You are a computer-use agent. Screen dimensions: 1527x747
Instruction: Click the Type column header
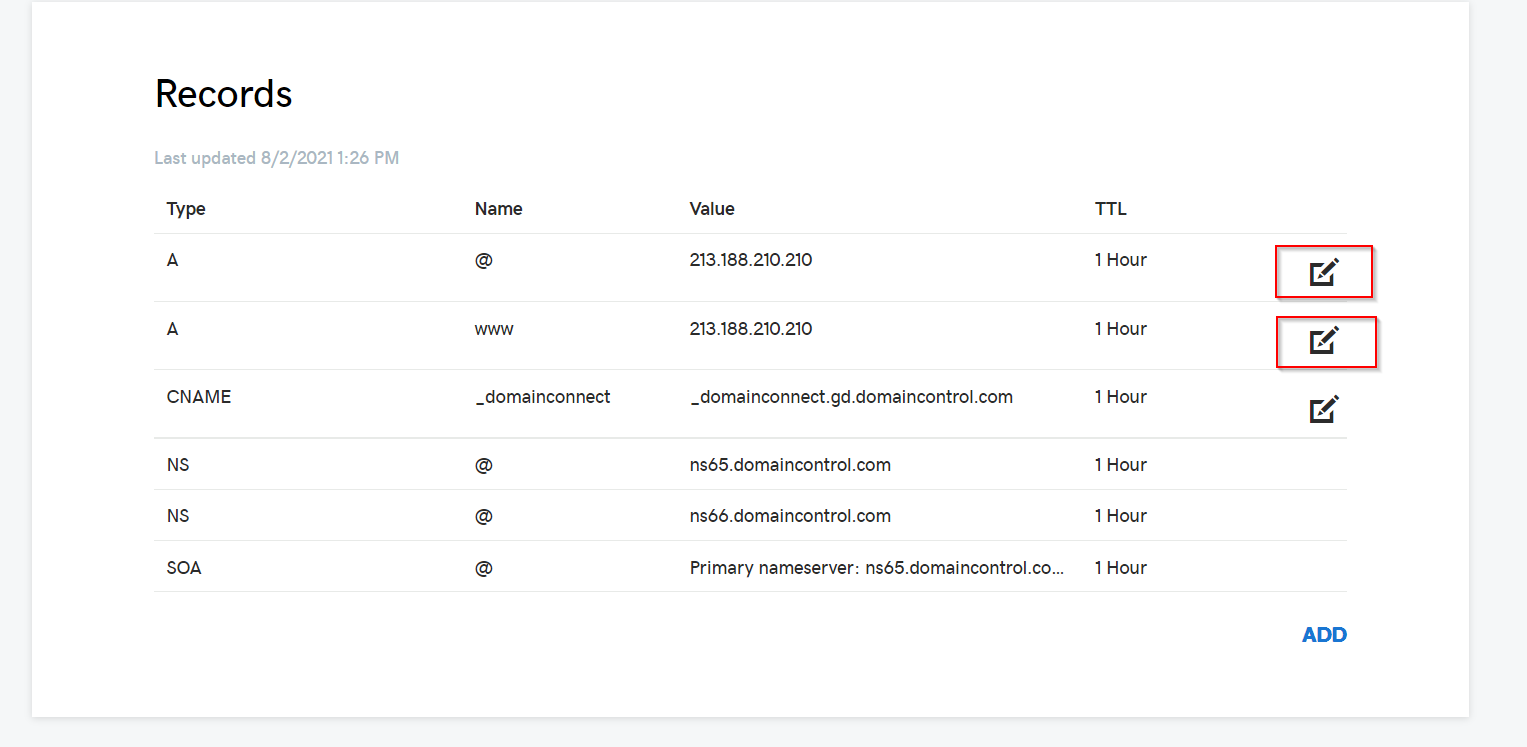click(186, 209)
